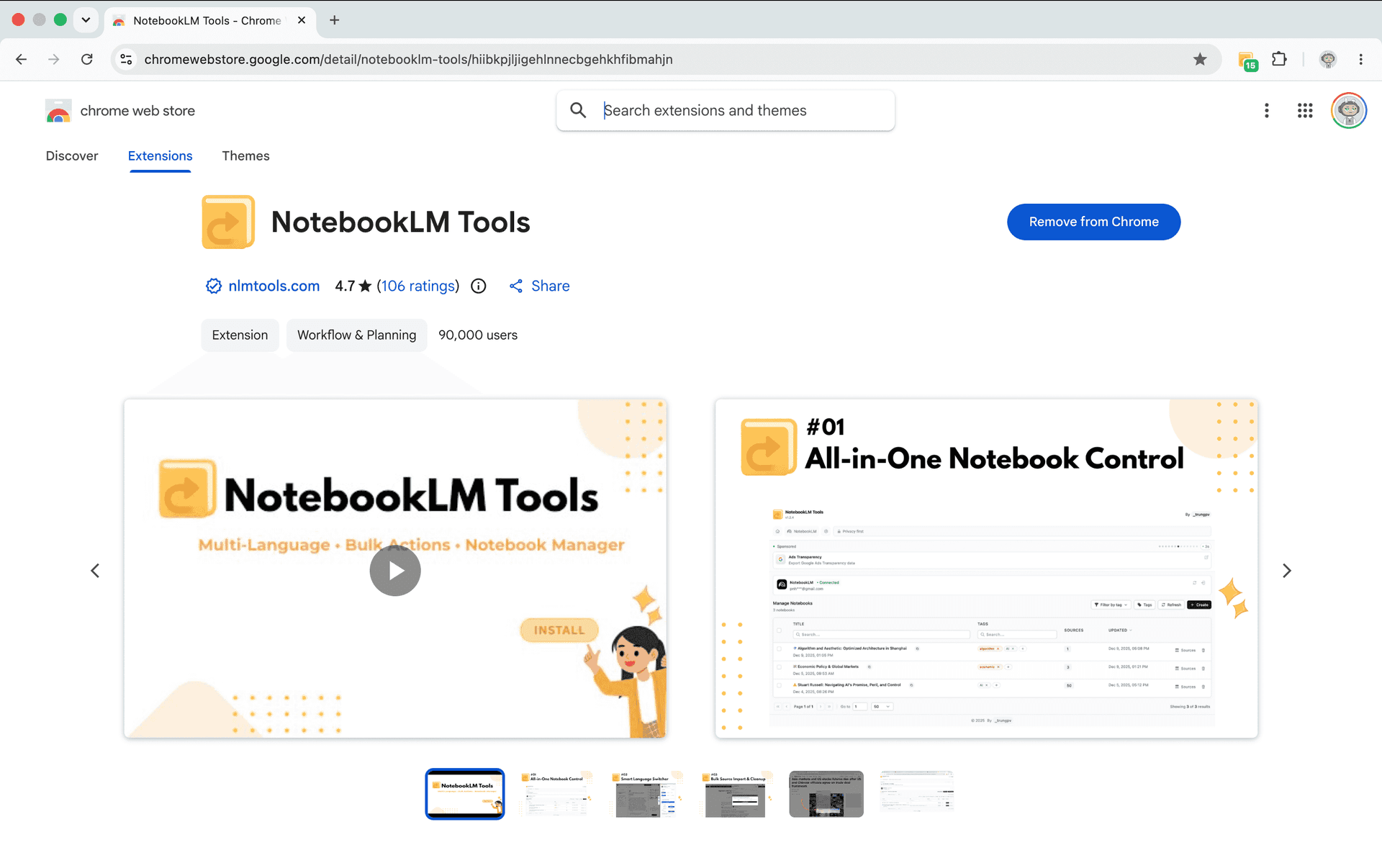Play the NotebookLM Tools promo video
The width and height of the screenshot is (1382, 868).
pos(395,570)
